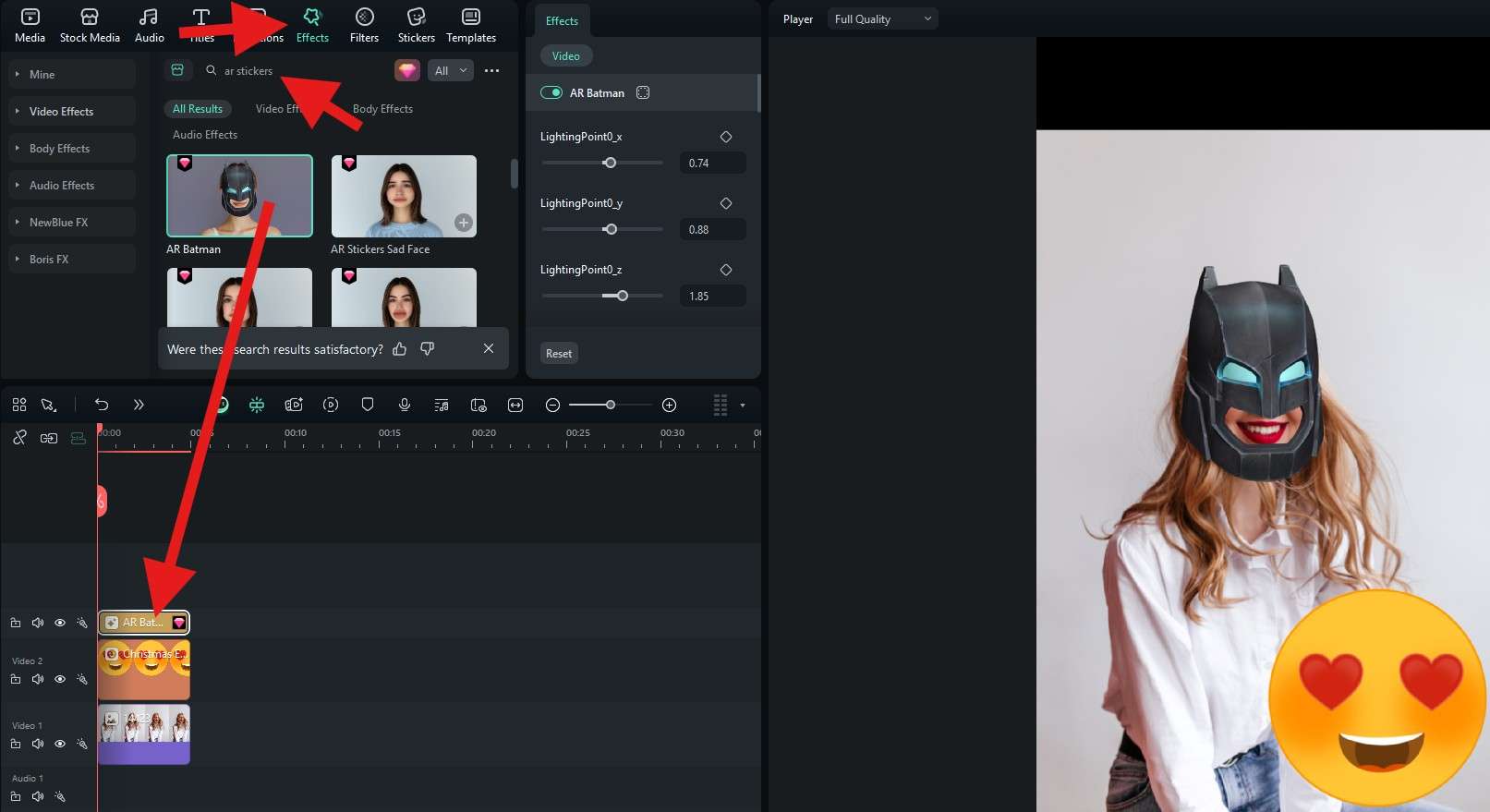Toggle the link/unlink clips icon
This screenshot has height=812, width=1490.
point(19,438)
